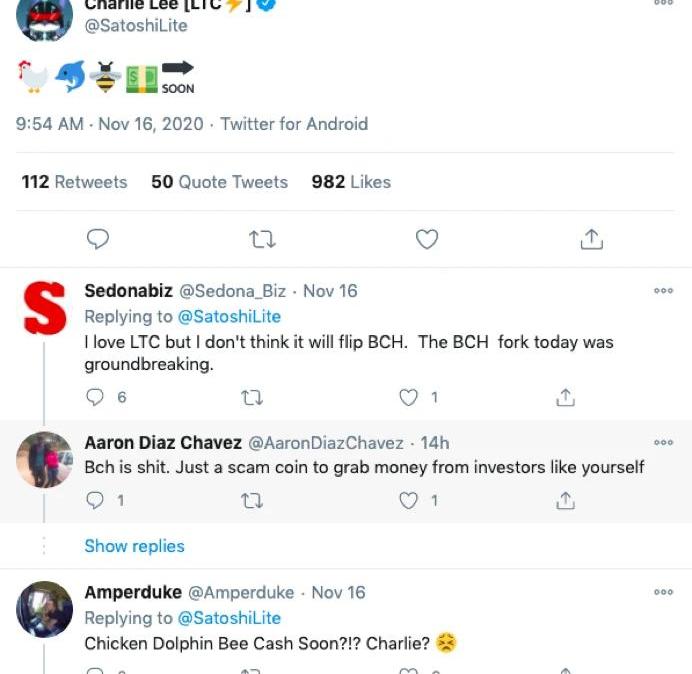
Task: Like Aaron Diaz Chavez's comment
Action: pyautogui.click(x=409, y=500)
